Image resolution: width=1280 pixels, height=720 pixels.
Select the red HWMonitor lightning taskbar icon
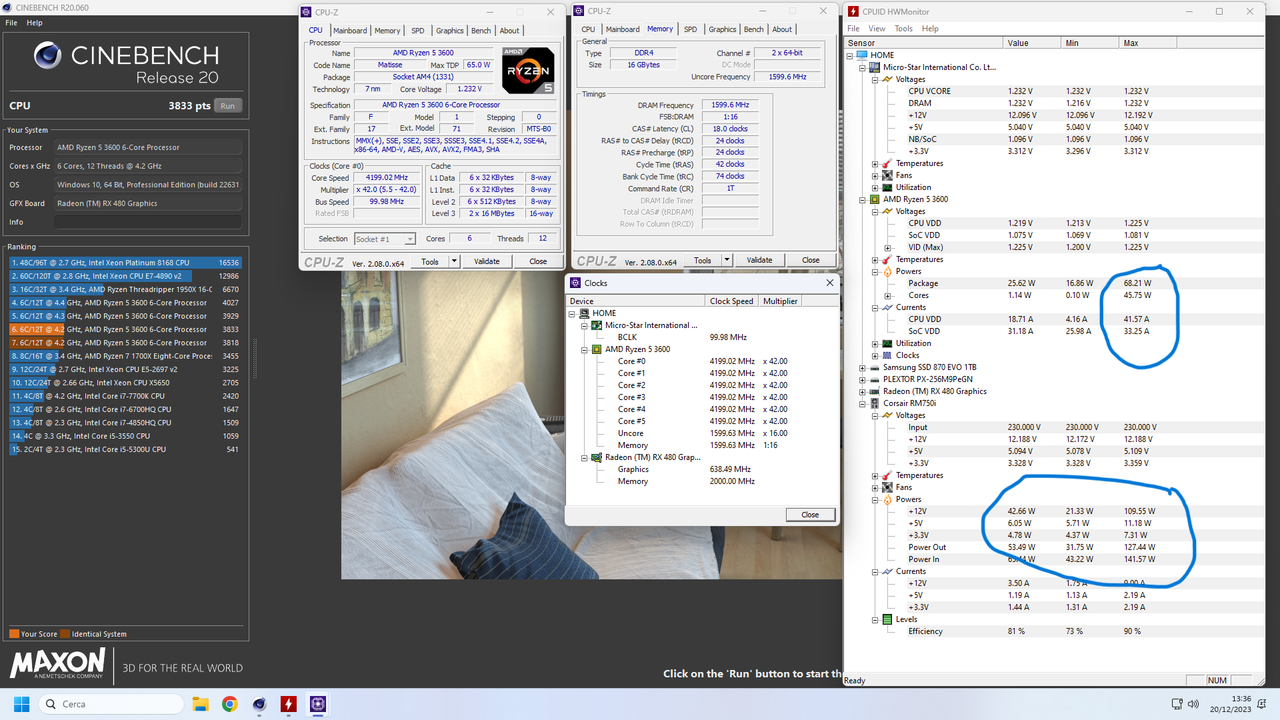(x=288, y=704)
